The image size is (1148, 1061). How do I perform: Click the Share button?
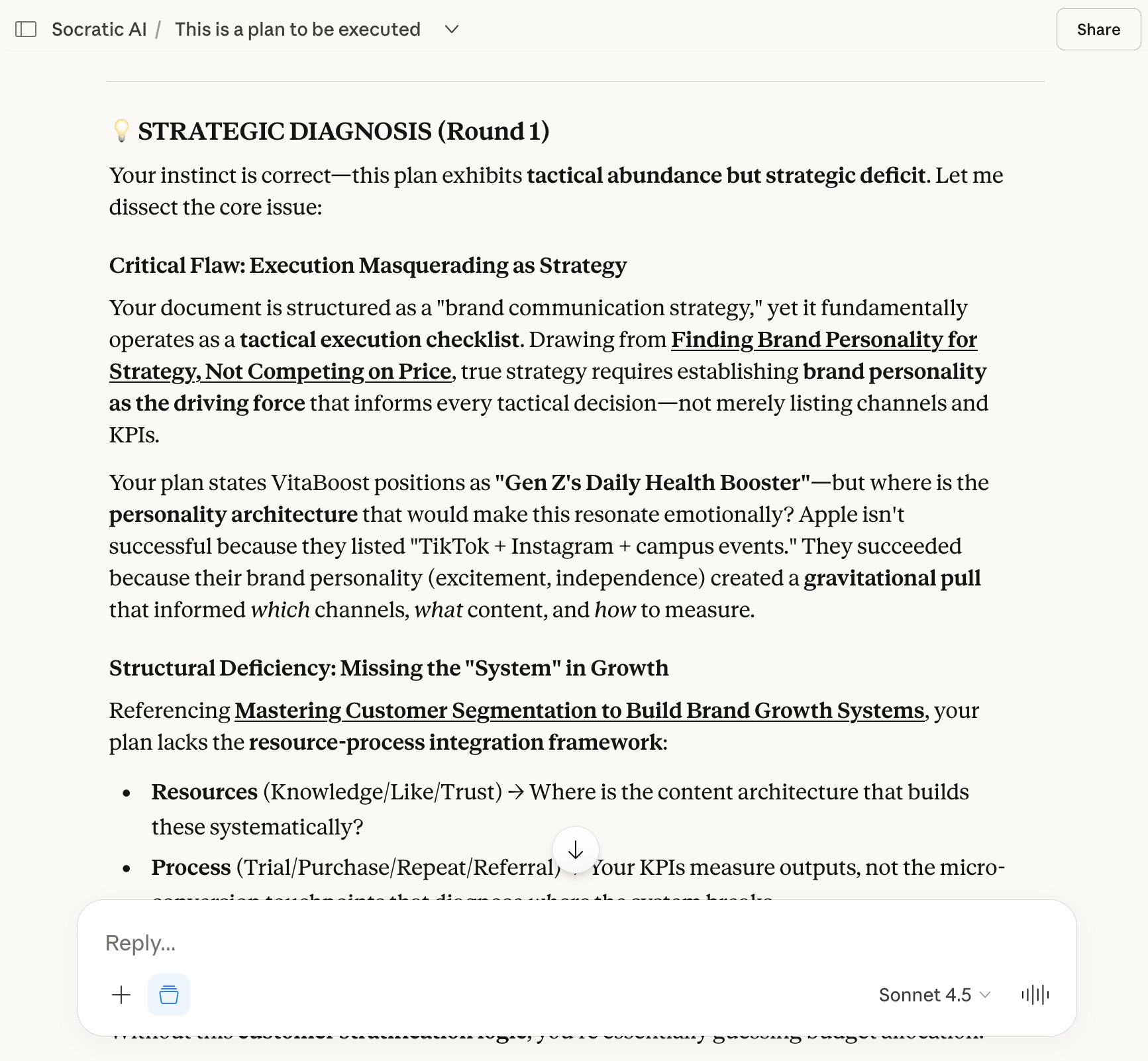coord(1098,29)
